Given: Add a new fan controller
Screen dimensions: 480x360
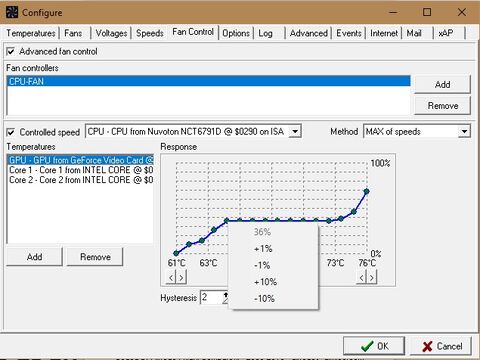Looking at the screenshot, I should point(442,85).
